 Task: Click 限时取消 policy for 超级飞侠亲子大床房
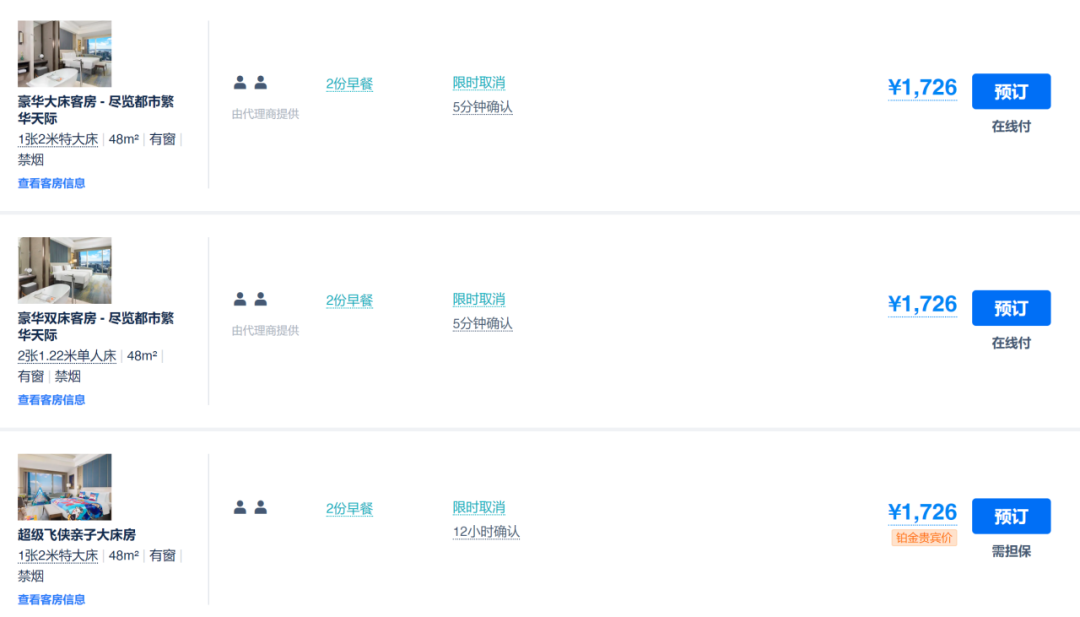479,508
